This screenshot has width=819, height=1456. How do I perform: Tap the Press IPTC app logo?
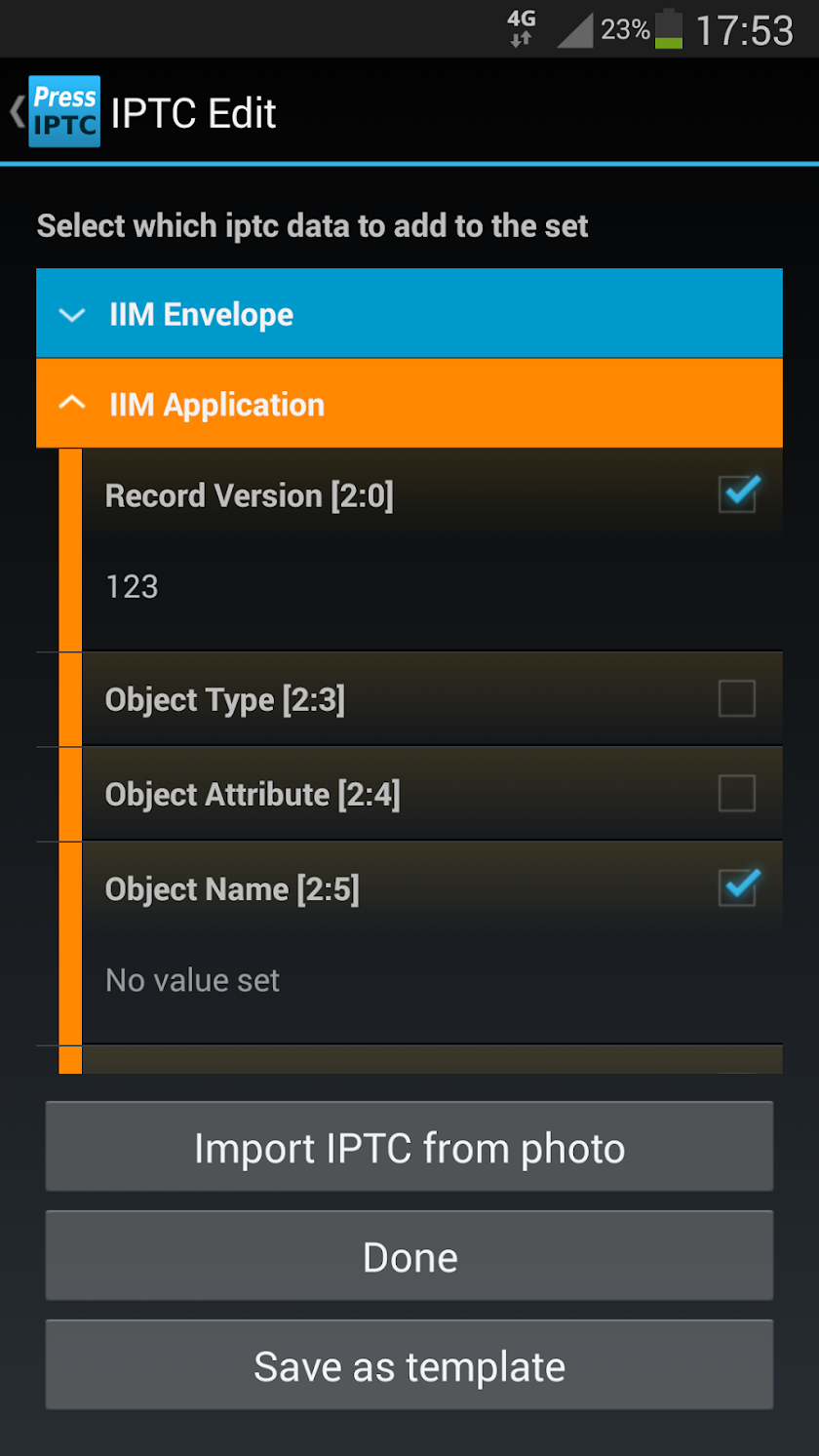64,111
